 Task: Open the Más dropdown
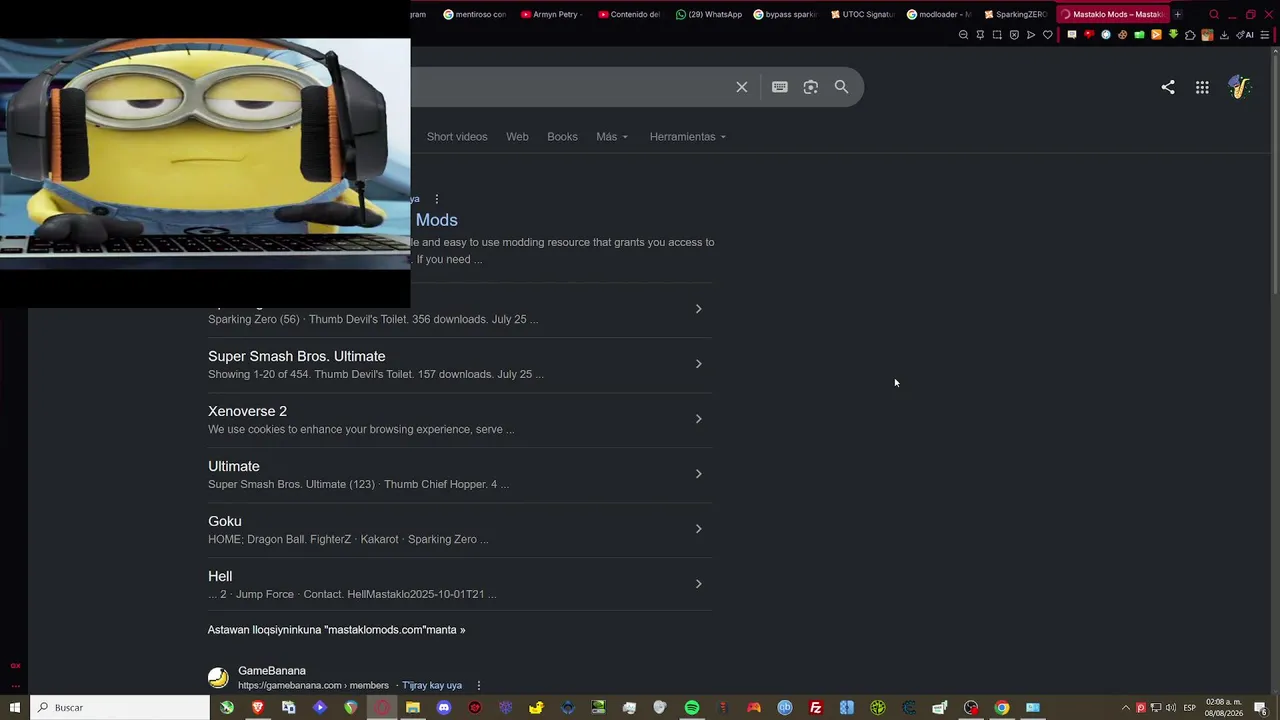coord(612,137)
